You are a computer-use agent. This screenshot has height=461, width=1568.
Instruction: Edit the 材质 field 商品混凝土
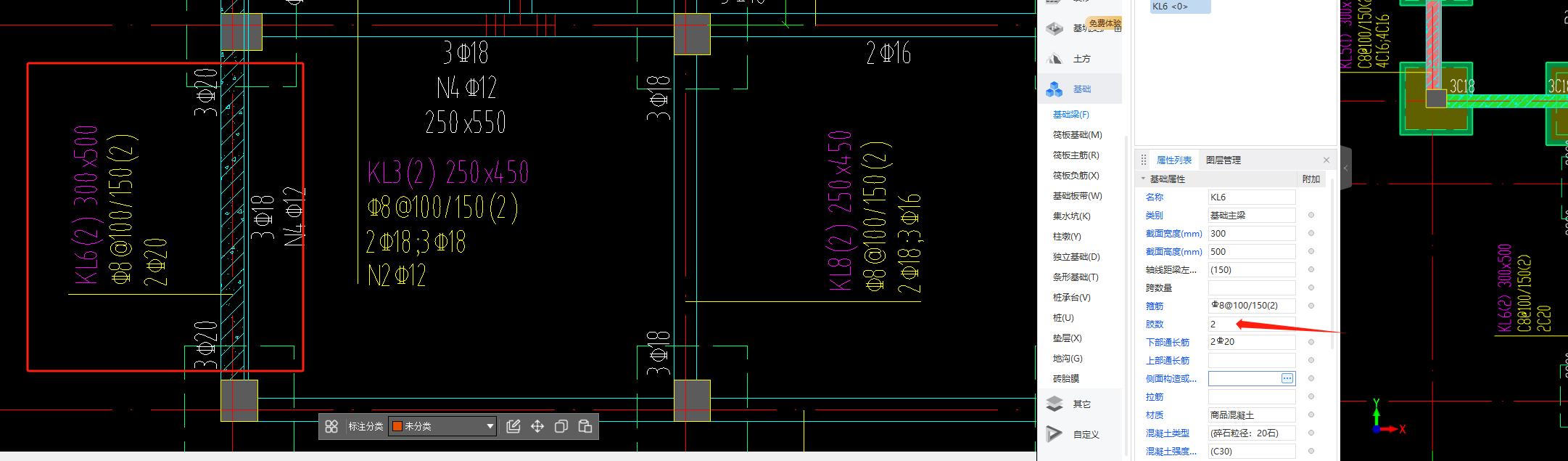(x=1252, y=415)
